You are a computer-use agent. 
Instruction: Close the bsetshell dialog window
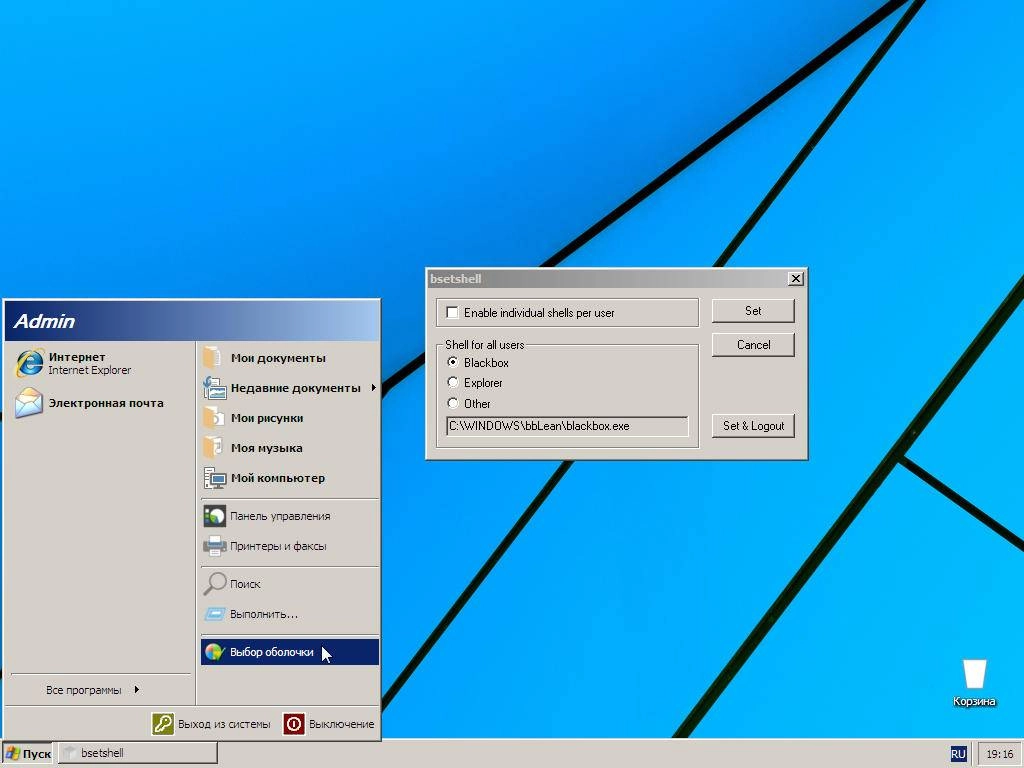(x=795, y=279)
